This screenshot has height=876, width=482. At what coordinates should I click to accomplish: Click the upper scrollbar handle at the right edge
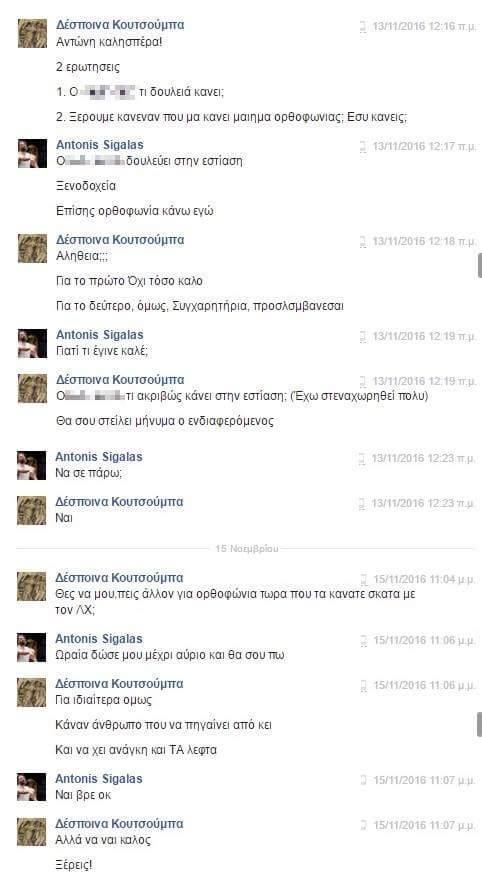pyautogui.click(x=480, y=265)
